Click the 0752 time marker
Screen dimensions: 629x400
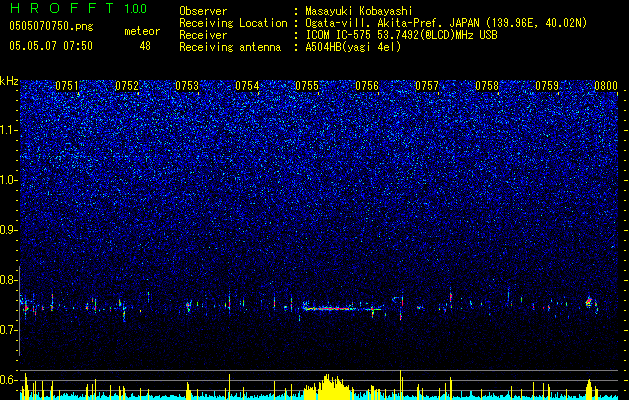127,86
